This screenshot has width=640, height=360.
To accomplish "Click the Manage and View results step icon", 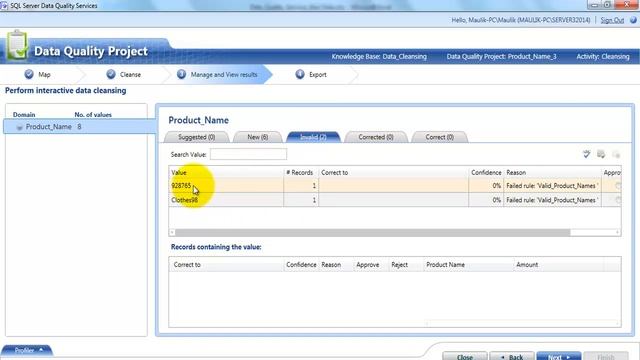I will pos(181,74).
